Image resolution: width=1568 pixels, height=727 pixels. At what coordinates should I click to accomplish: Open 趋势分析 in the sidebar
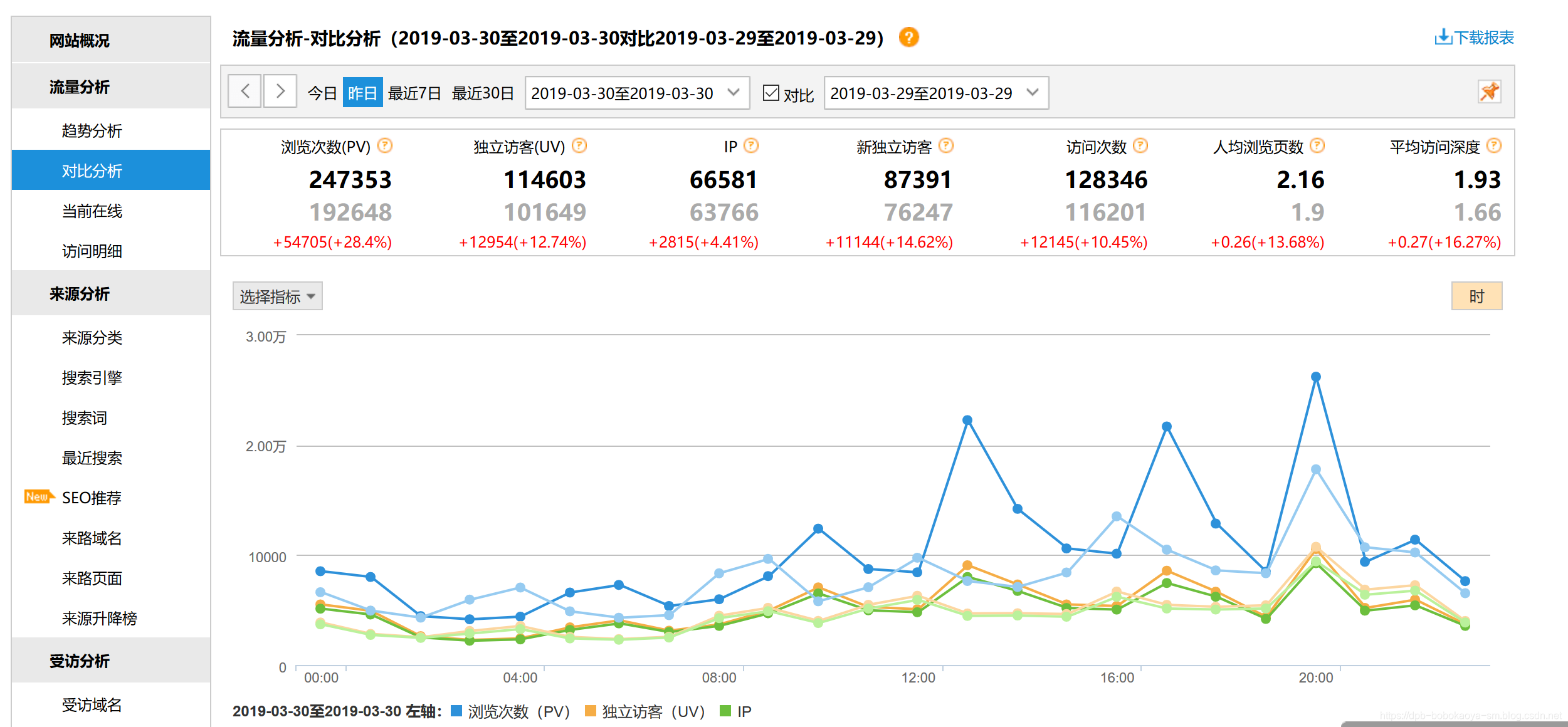click(x=92, y=130)
